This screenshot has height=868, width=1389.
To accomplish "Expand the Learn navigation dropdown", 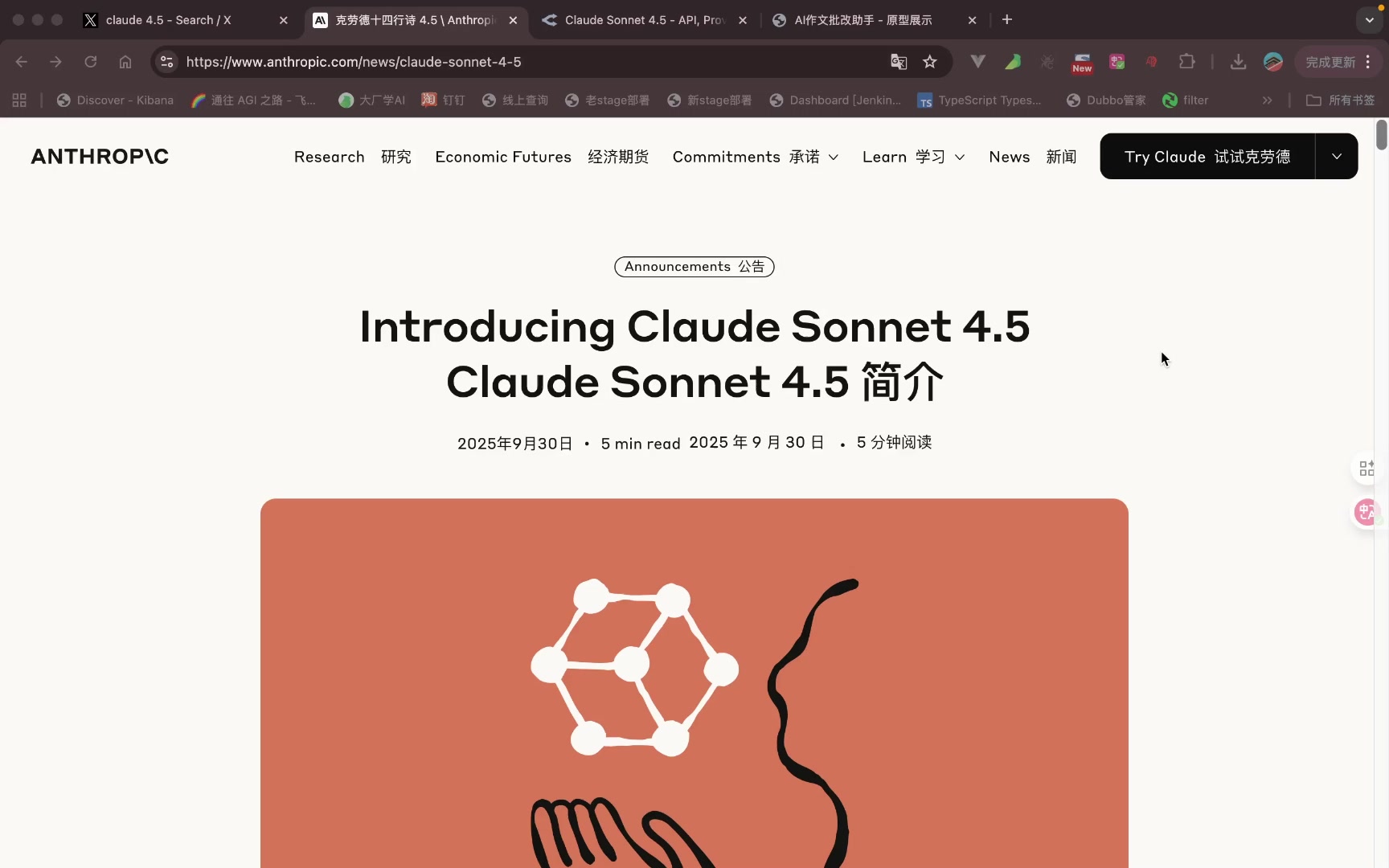I will (x=913, y=157).
